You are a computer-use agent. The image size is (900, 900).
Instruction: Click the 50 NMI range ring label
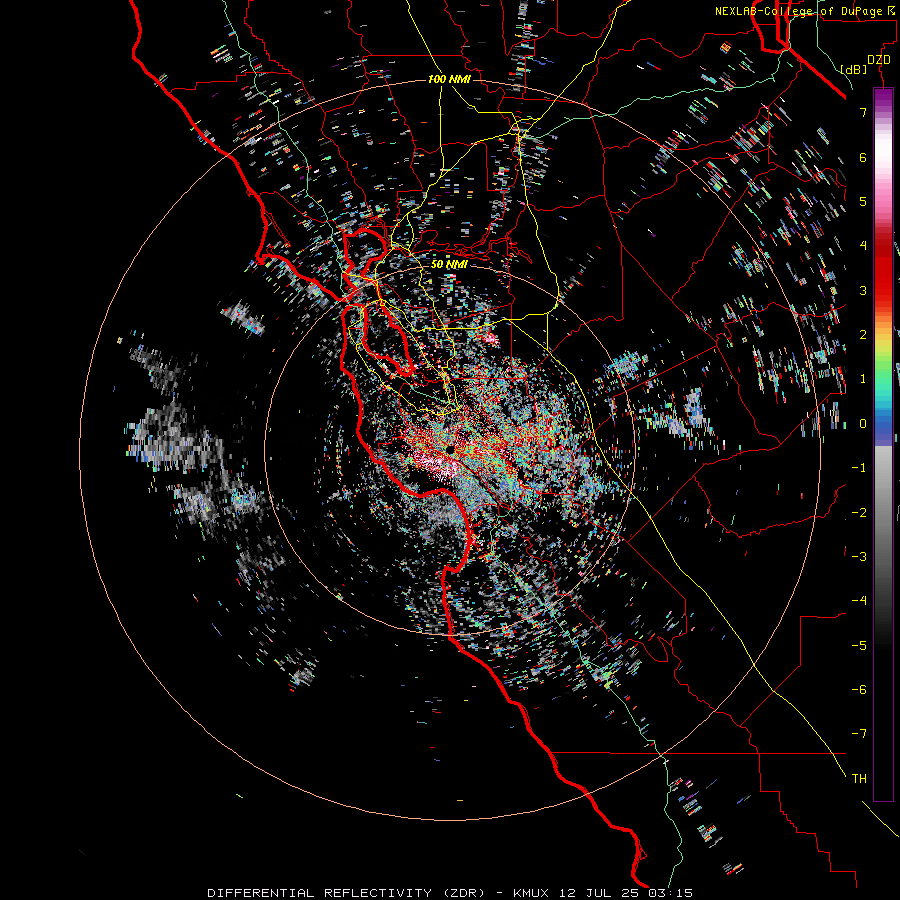pos(449,264)
